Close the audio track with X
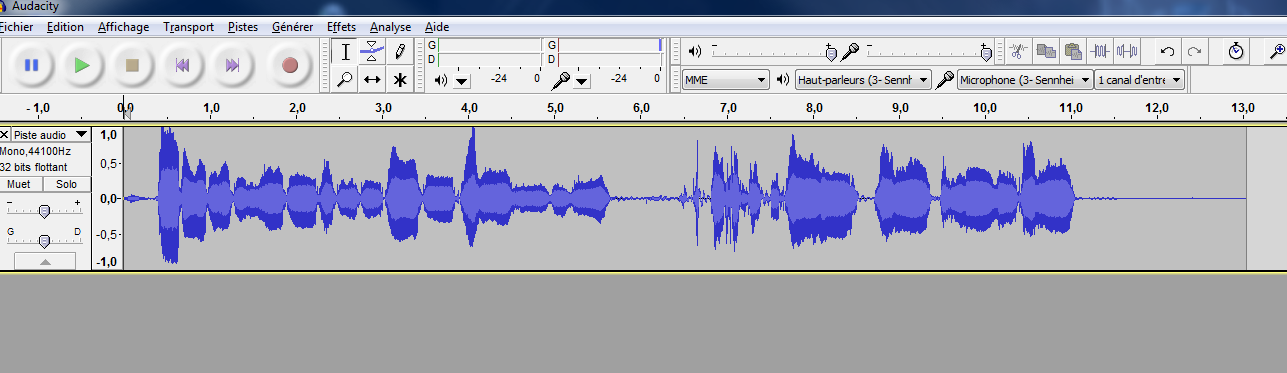This screenshot has width=1287, height=373. [5, 134]
